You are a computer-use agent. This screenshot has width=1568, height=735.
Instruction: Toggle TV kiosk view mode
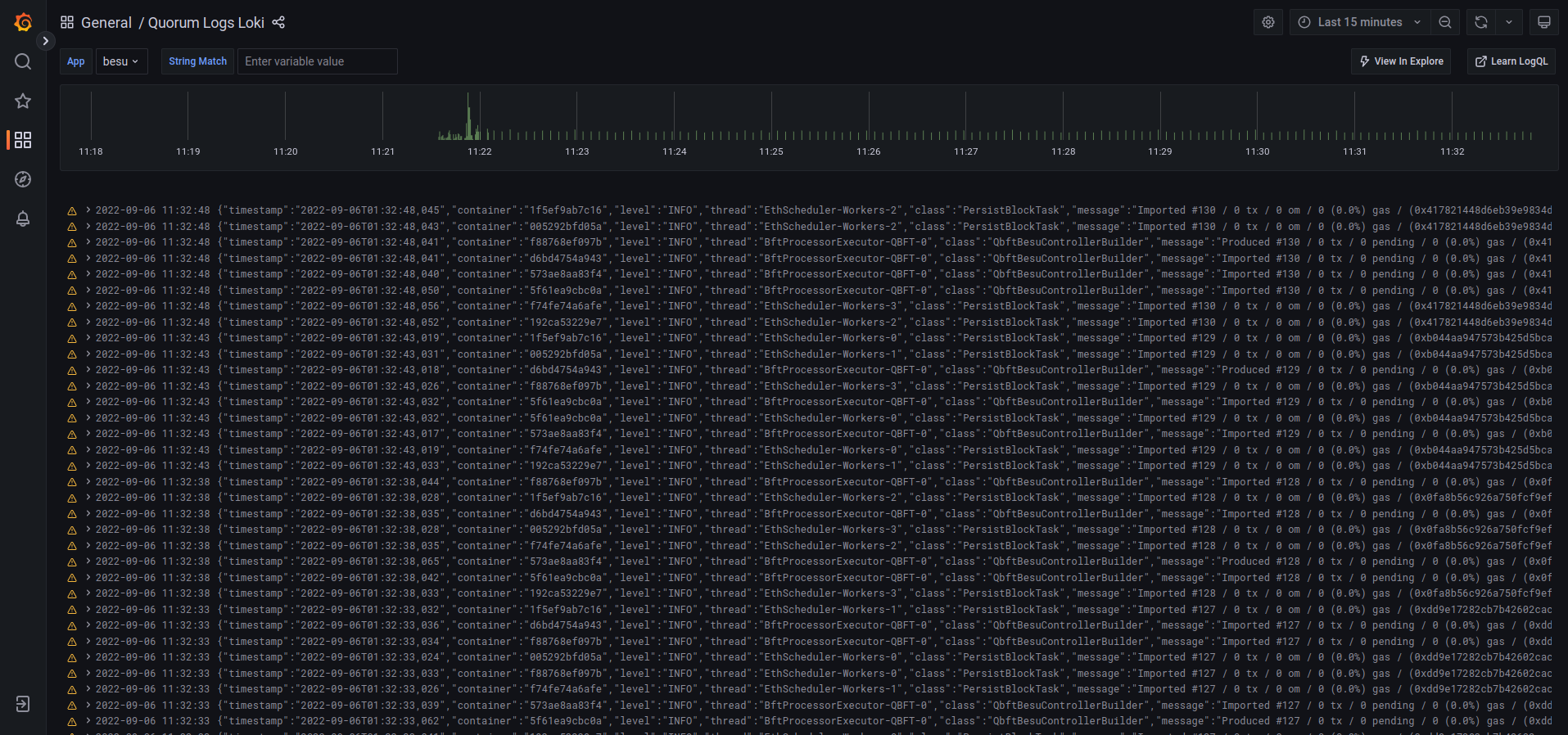coord(1543,22)
